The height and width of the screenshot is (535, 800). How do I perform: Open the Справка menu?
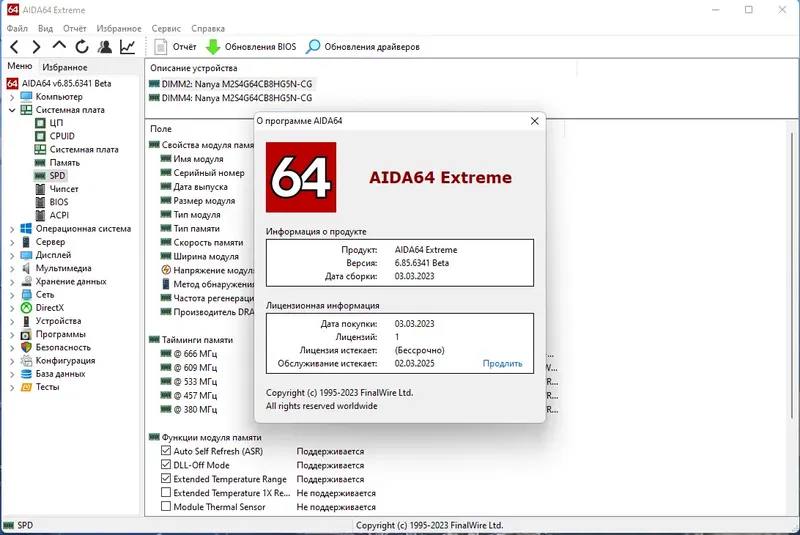click(x=208, y=29)
